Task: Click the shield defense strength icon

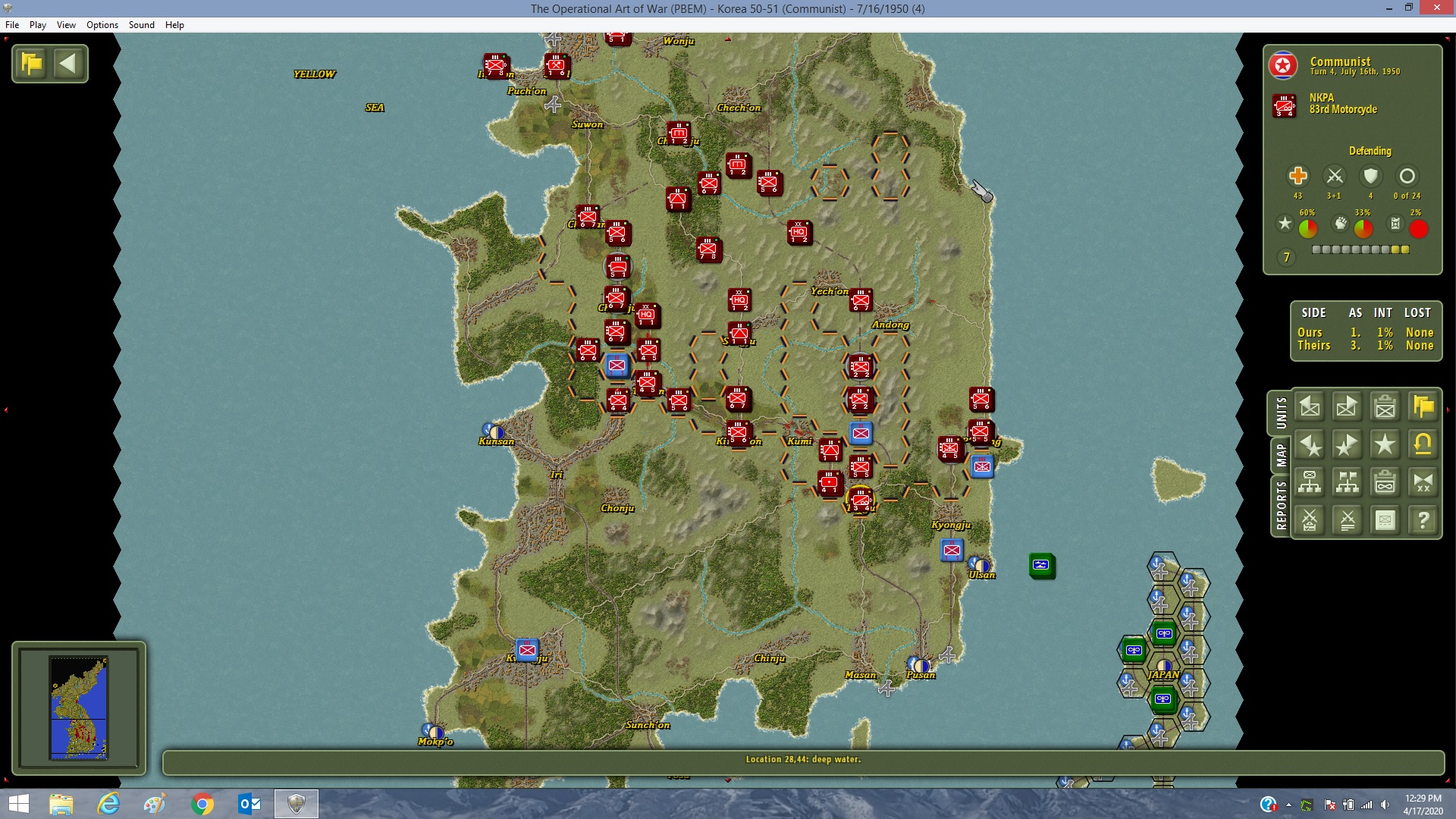Action: click(1370, 176)
